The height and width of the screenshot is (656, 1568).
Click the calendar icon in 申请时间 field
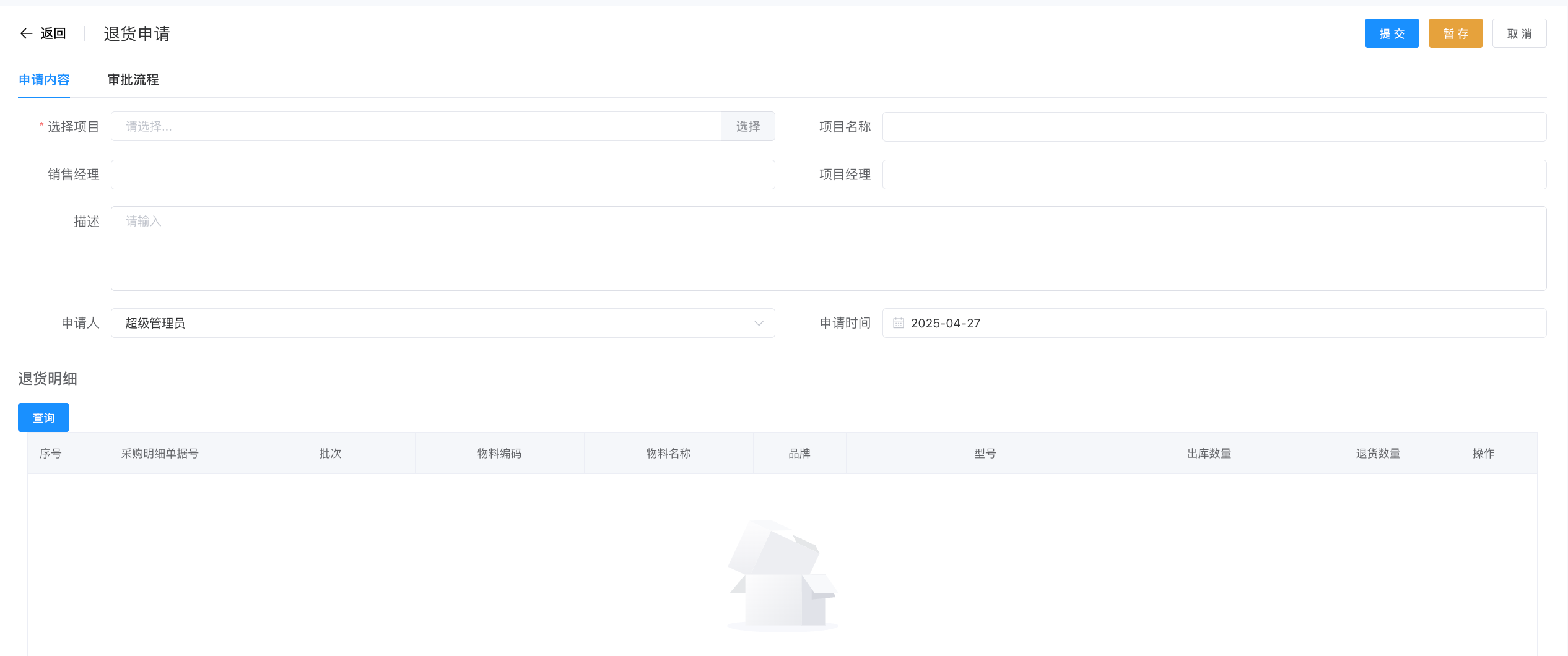898,323
